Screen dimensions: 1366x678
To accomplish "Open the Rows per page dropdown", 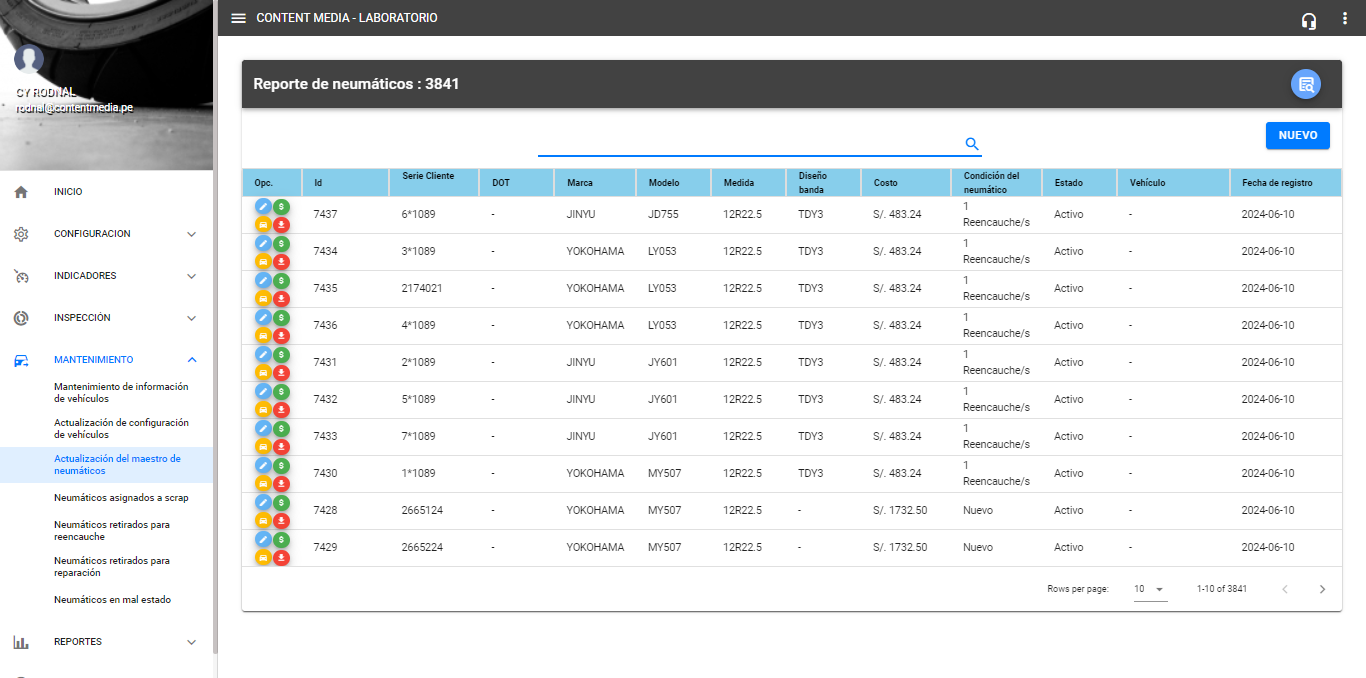I will (1150, 589).
